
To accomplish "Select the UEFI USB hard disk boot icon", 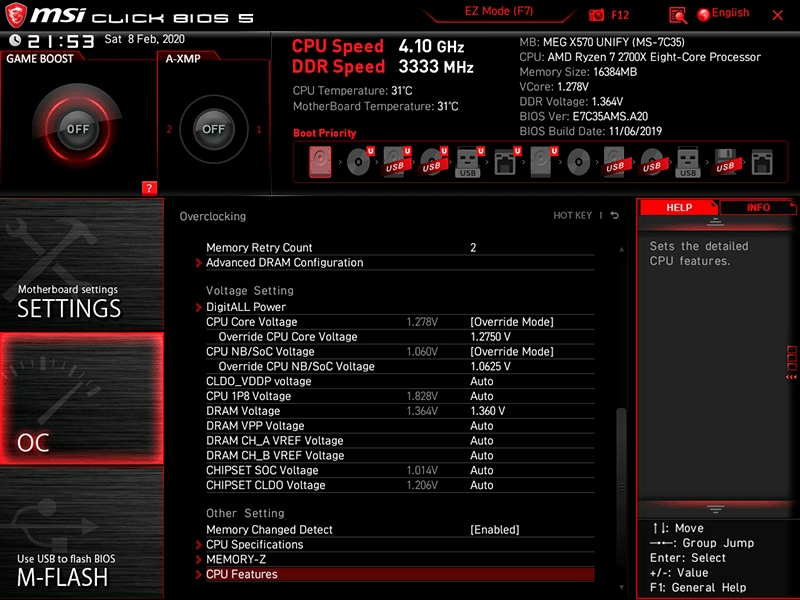I will pyautogui.click(x=397, y=162).
